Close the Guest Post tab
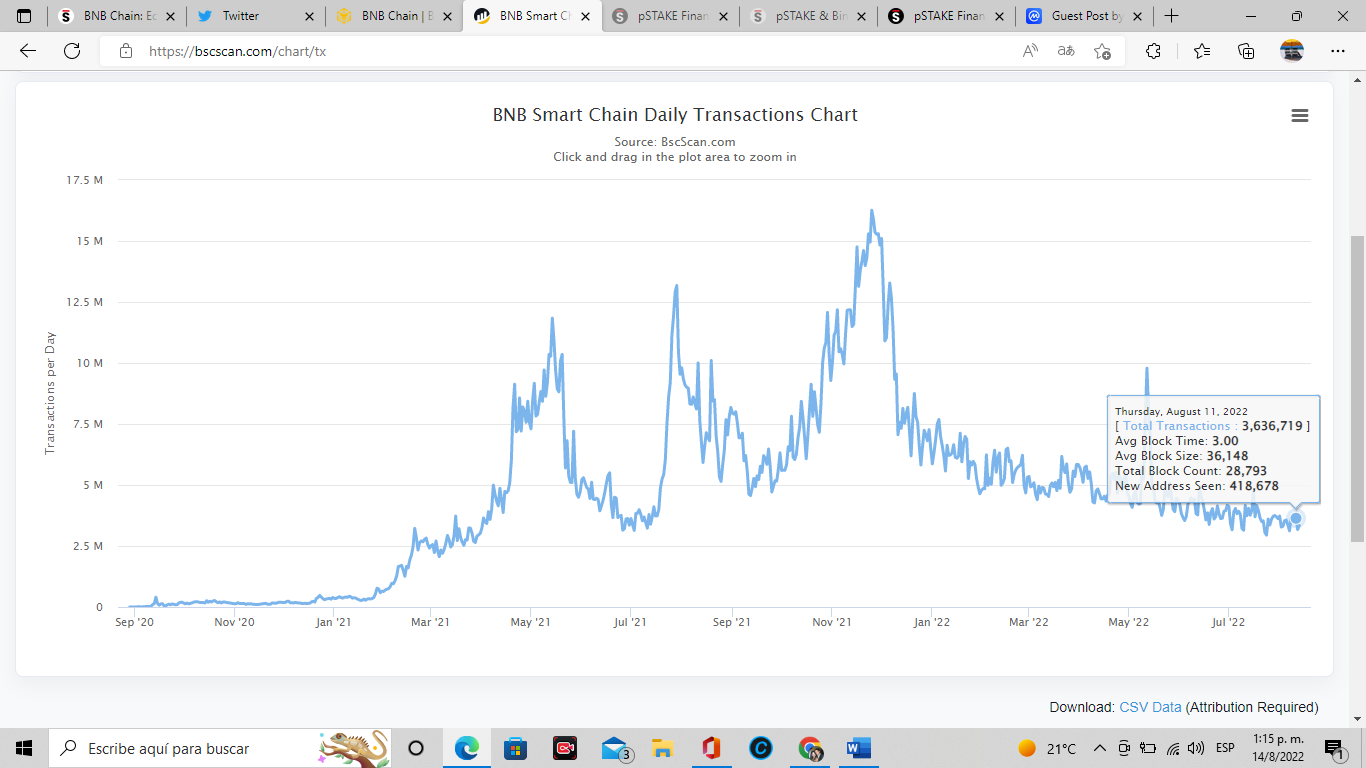1366x768 pixels. [1136, 16]
